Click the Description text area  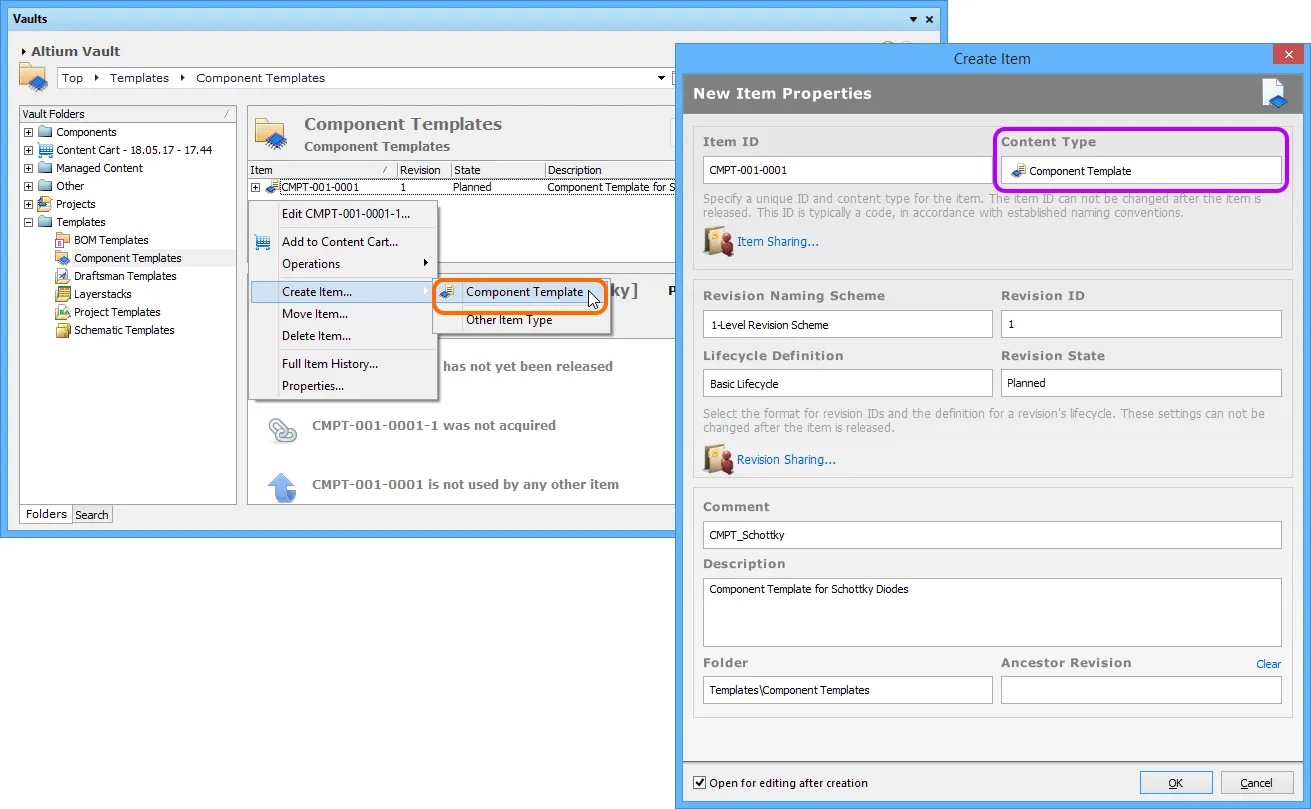click(992, 613)
